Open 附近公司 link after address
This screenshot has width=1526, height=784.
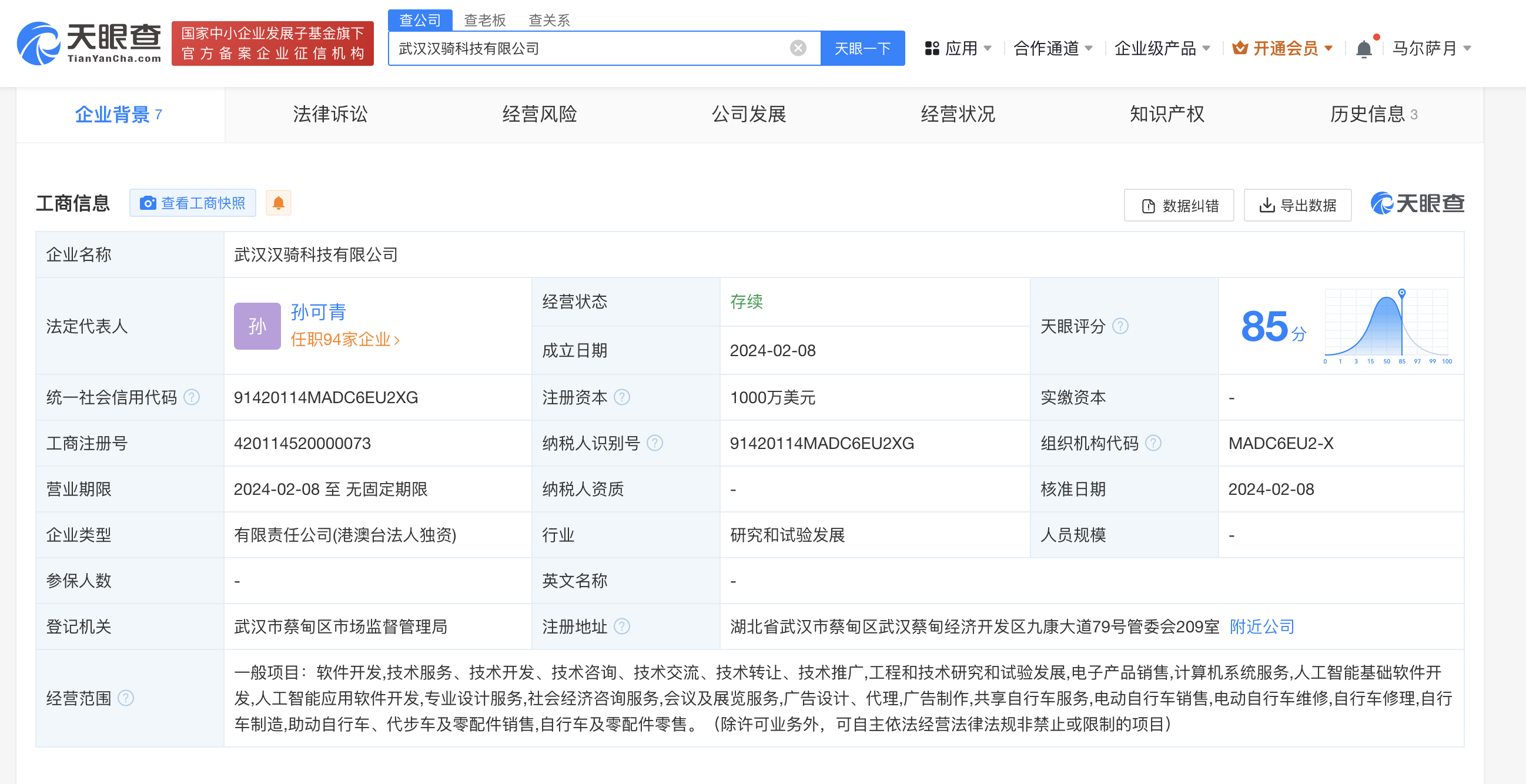[x=1262, y=626]
